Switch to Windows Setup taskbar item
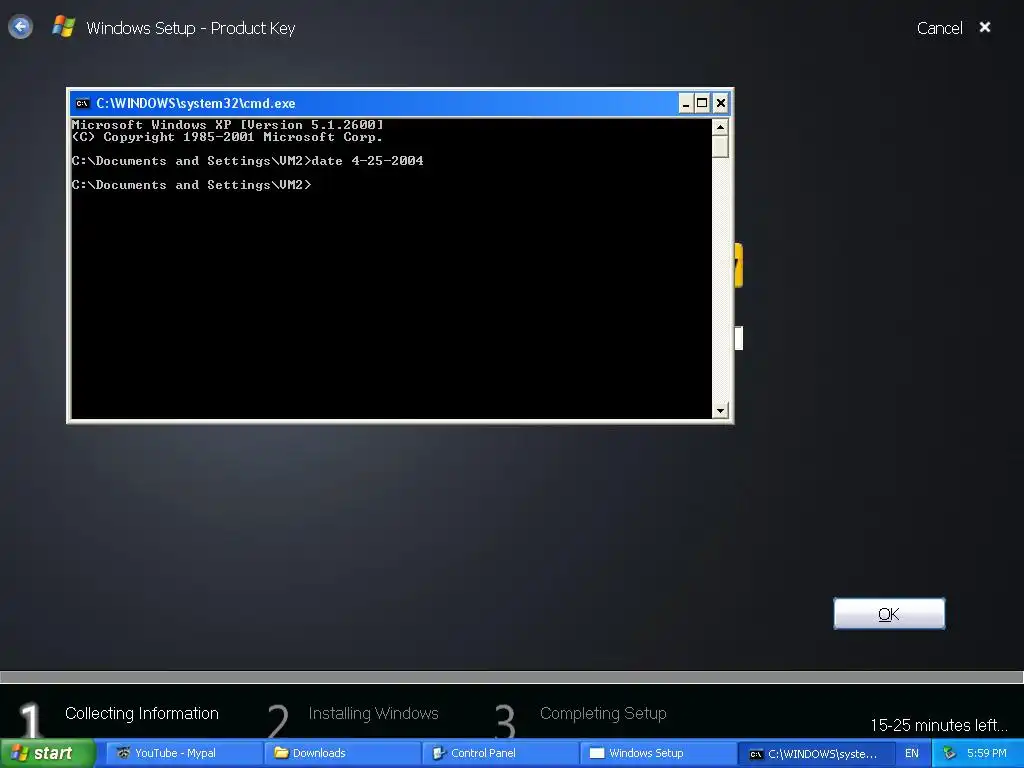Viewport: 1024px width, 768px height. 658,753
